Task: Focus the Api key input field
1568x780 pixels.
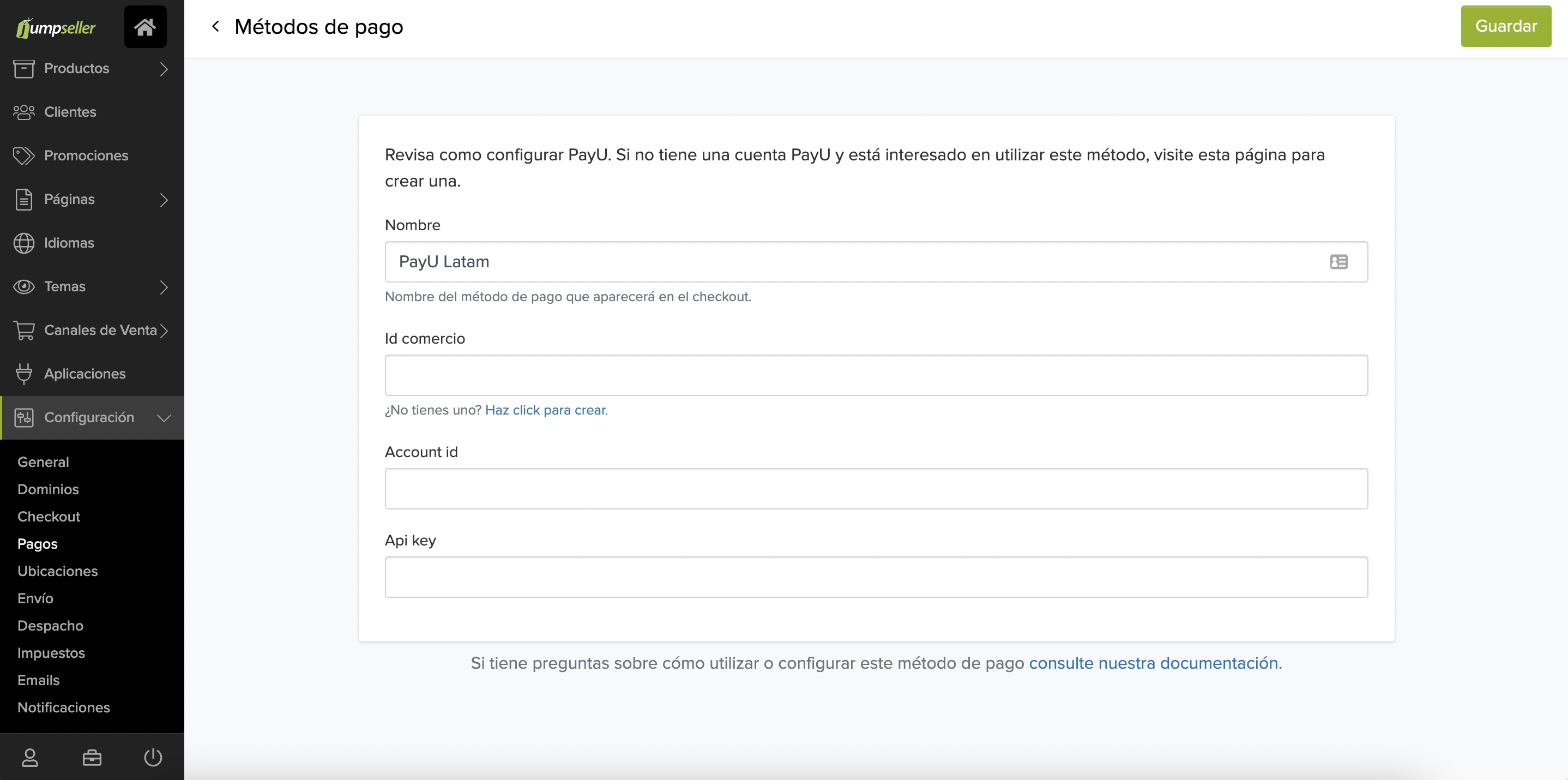Action: [x=876, y=577]
